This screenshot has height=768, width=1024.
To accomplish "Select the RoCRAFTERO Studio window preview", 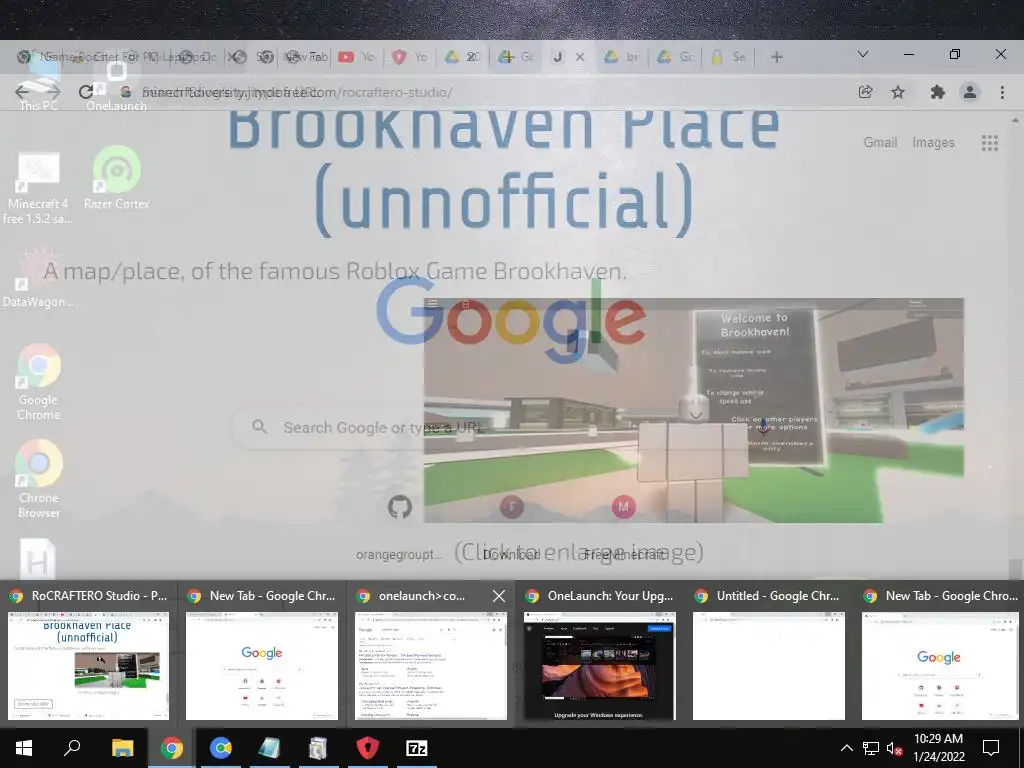I will (x=88, y=654).
